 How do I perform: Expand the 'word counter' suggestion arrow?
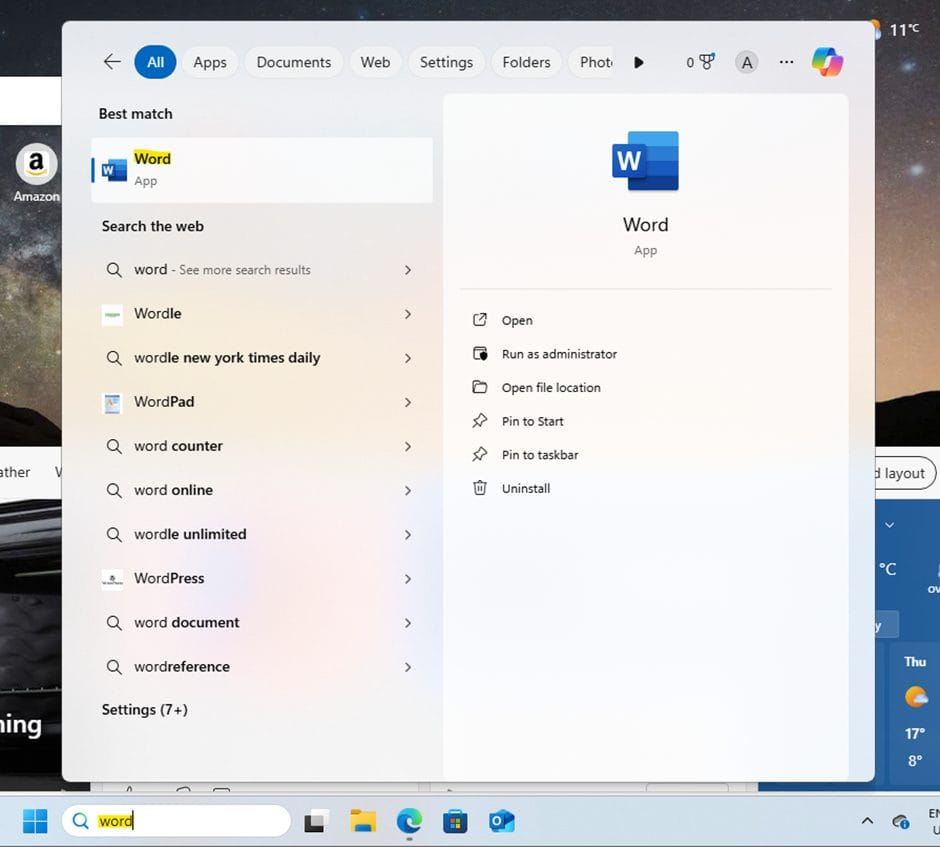click(408, 446)
